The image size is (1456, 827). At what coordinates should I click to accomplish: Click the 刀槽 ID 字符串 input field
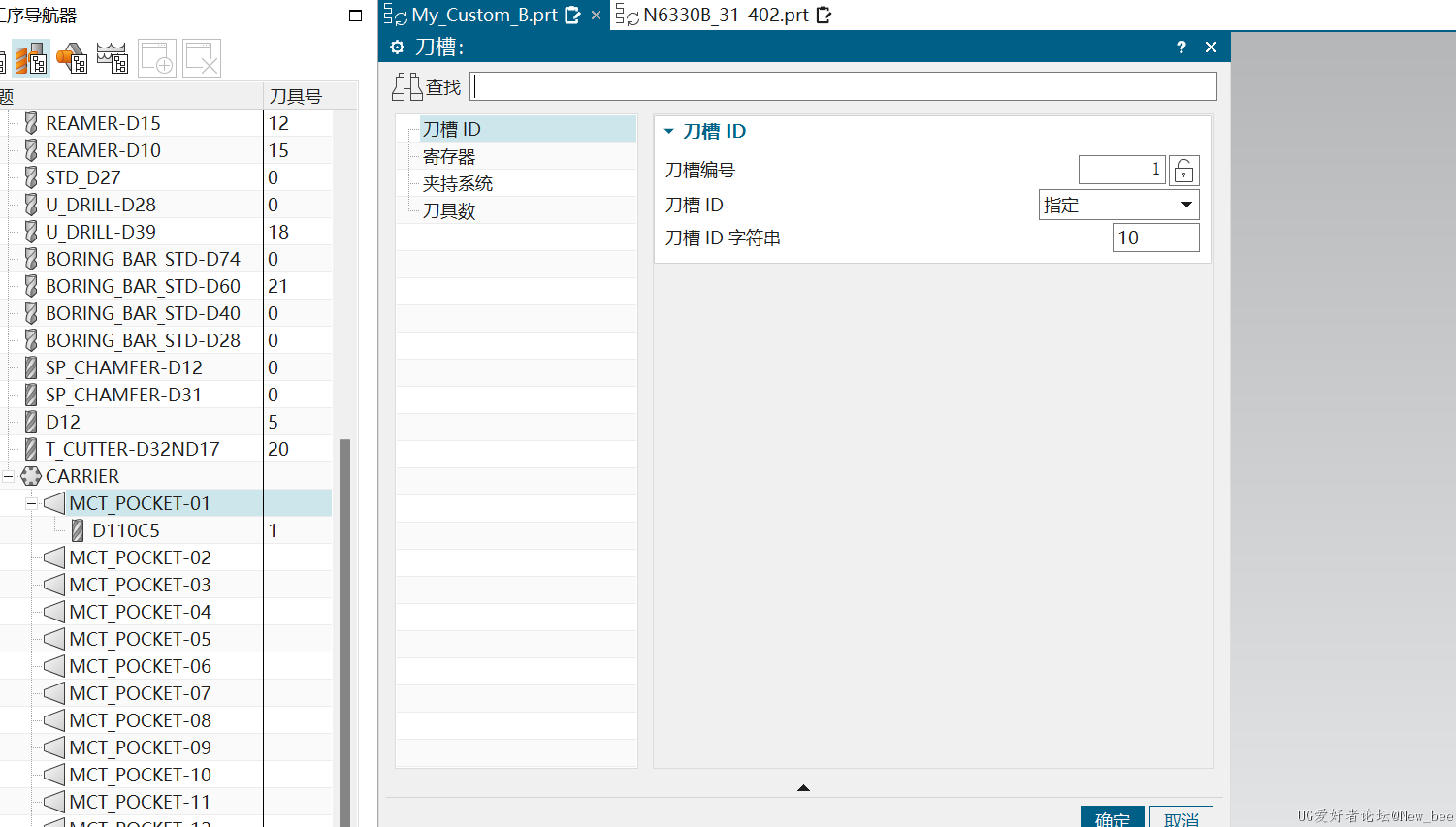(x=1156, y=238)
